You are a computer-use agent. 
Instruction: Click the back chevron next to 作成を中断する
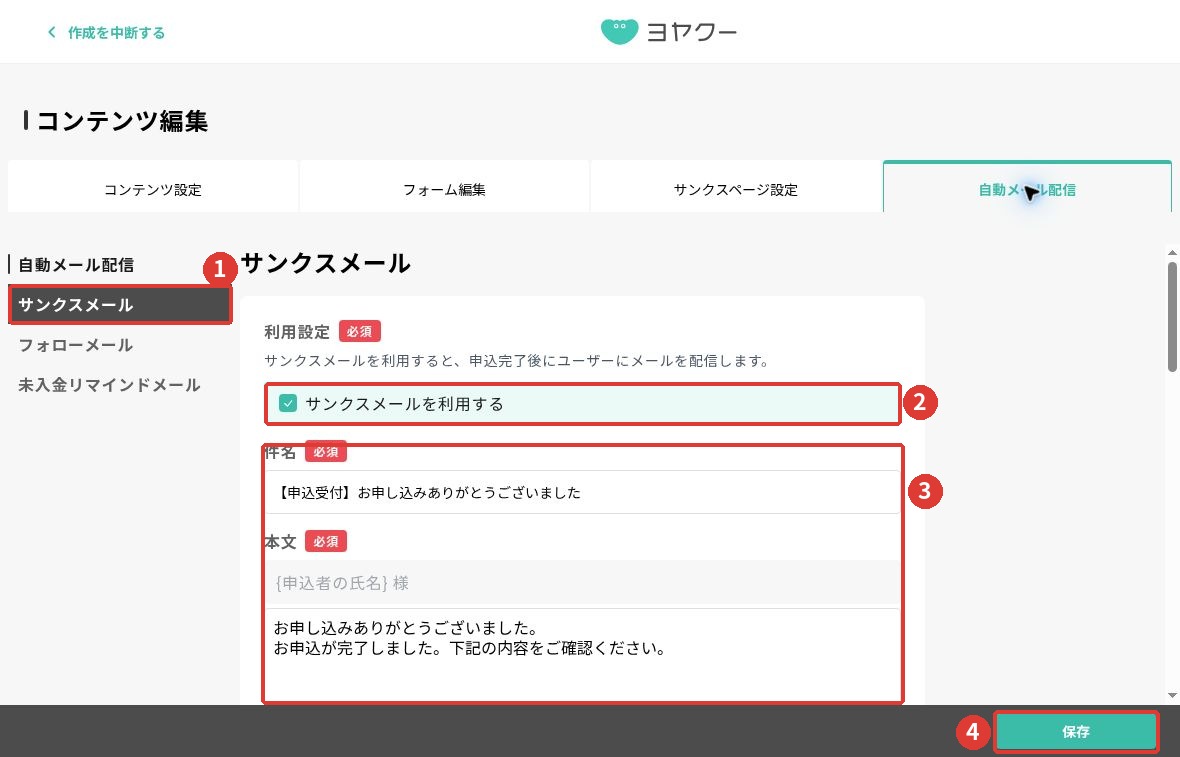[51, 32]
